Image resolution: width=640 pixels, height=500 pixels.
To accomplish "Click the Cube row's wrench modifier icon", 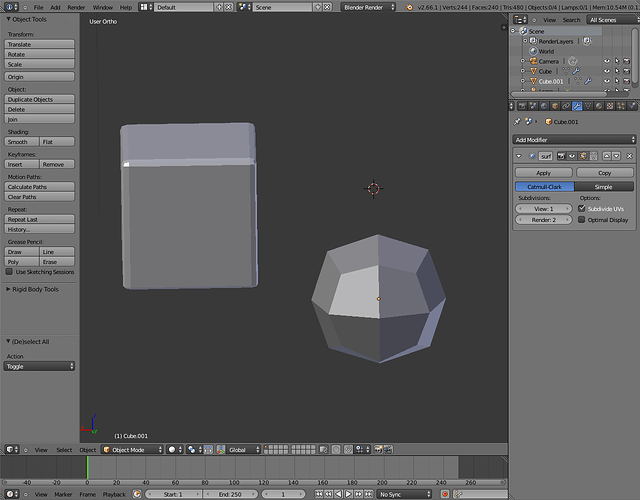I will click(576, 71).
